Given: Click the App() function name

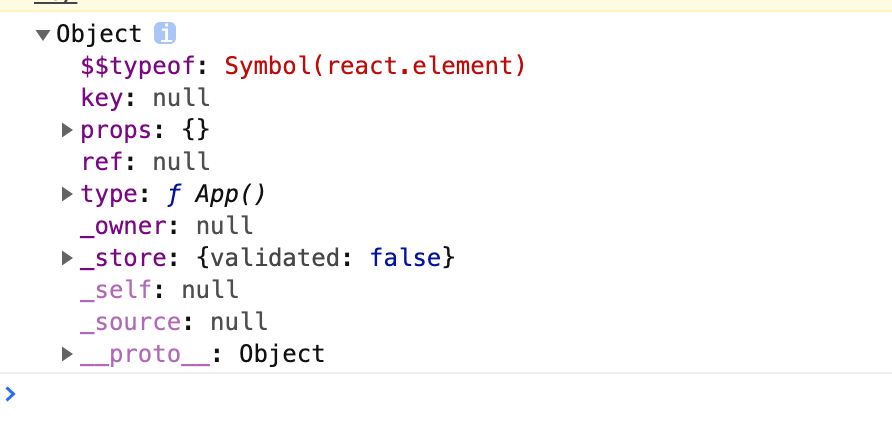Looking at the screenshot, I should (230, 195).
